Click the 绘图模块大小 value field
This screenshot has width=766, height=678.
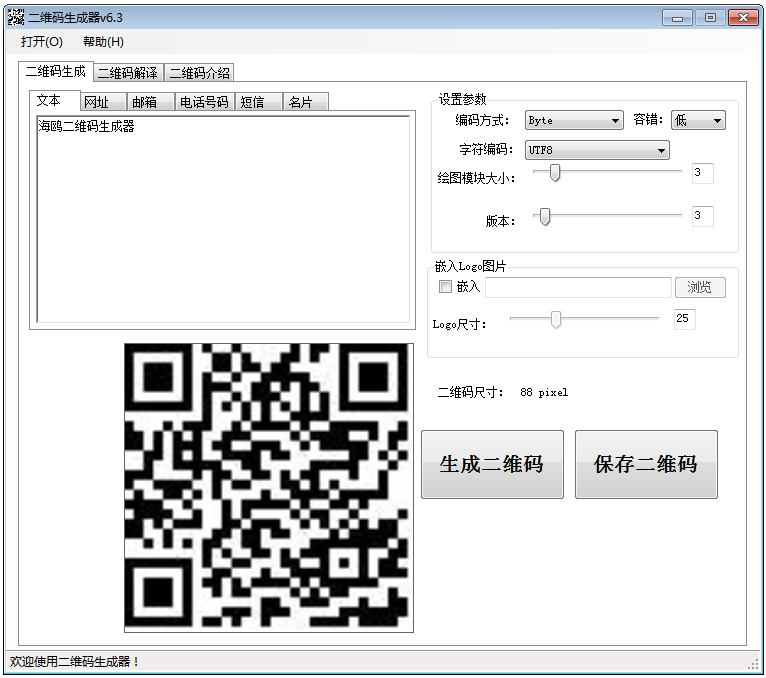coord(702,173)
